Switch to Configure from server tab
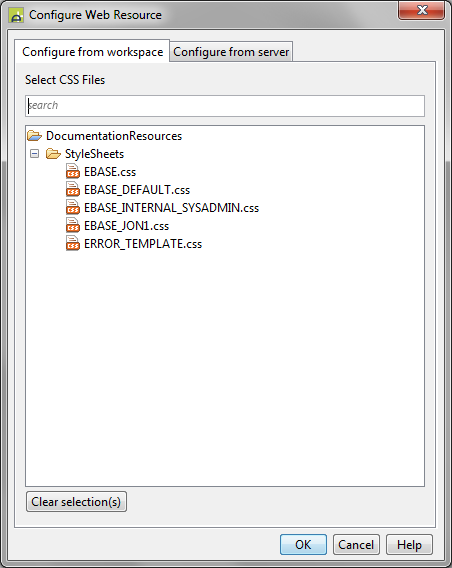This screenshot has width=452, height=568. click(231, 52)
